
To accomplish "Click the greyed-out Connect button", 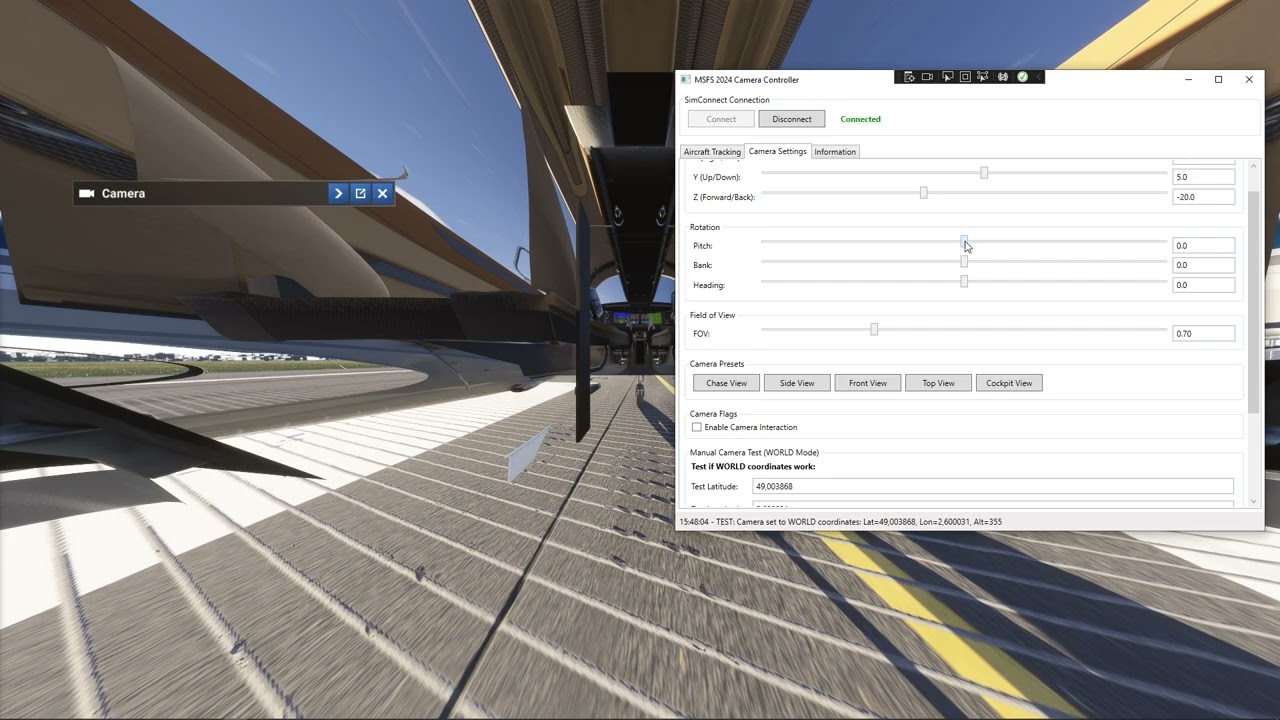I will pos(721,119).
